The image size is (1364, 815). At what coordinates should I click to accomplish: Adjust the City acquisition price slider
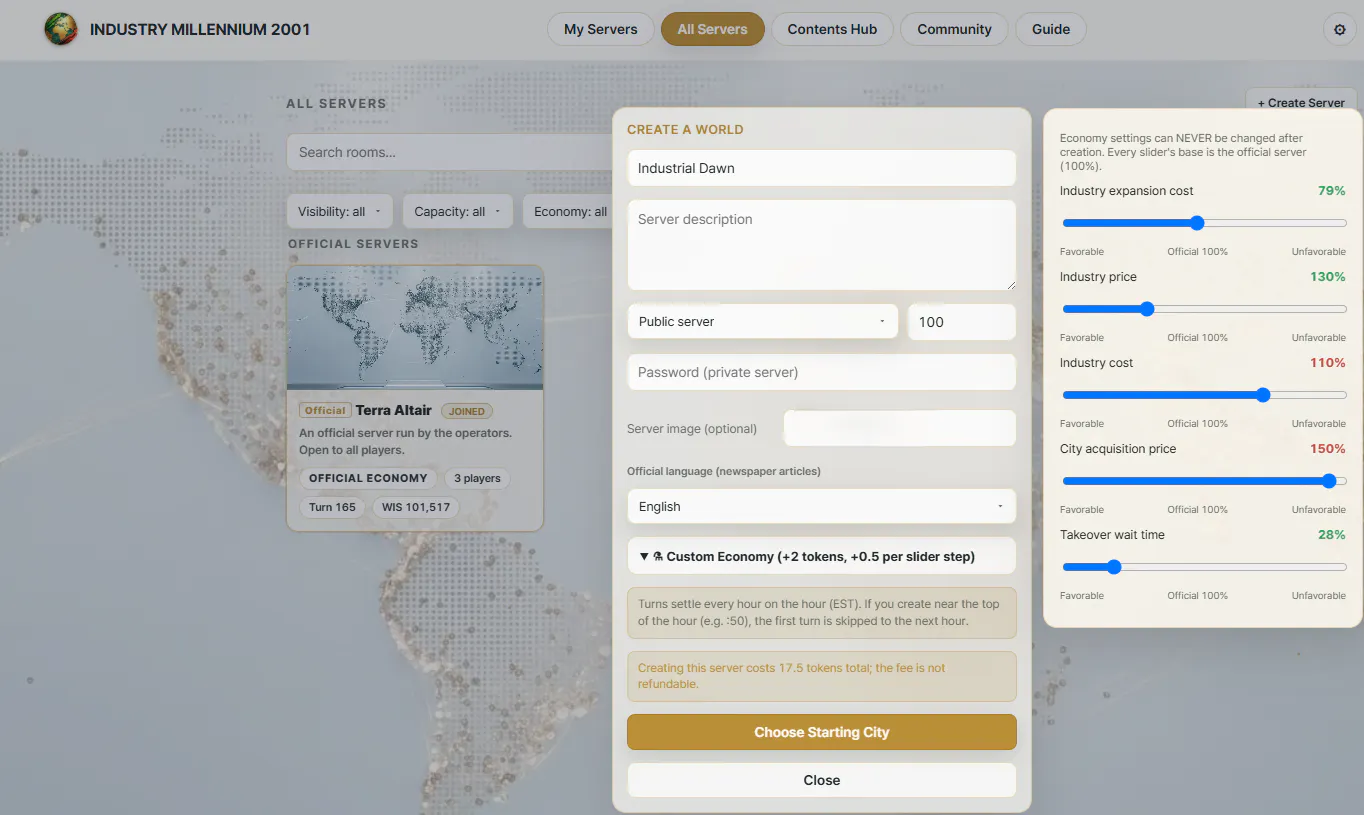pyautogui.click(x=1204, y=481)
